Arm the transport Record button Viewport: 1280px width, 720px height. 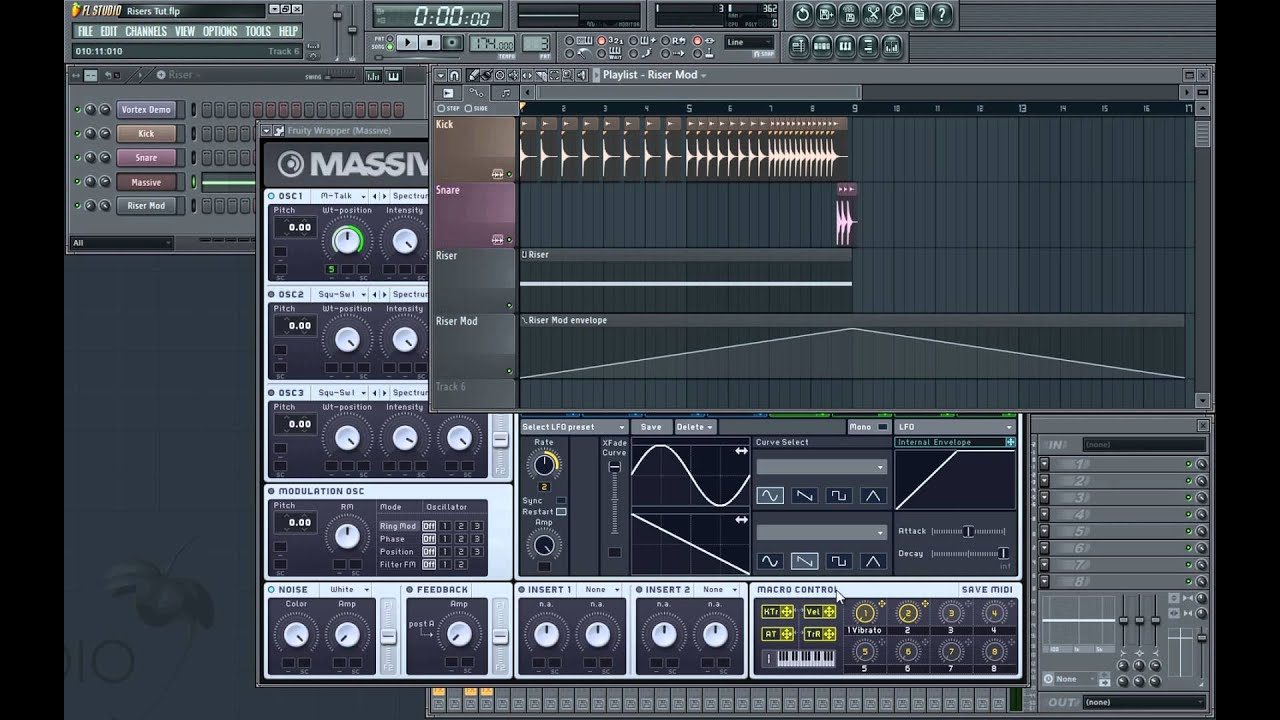452,42
